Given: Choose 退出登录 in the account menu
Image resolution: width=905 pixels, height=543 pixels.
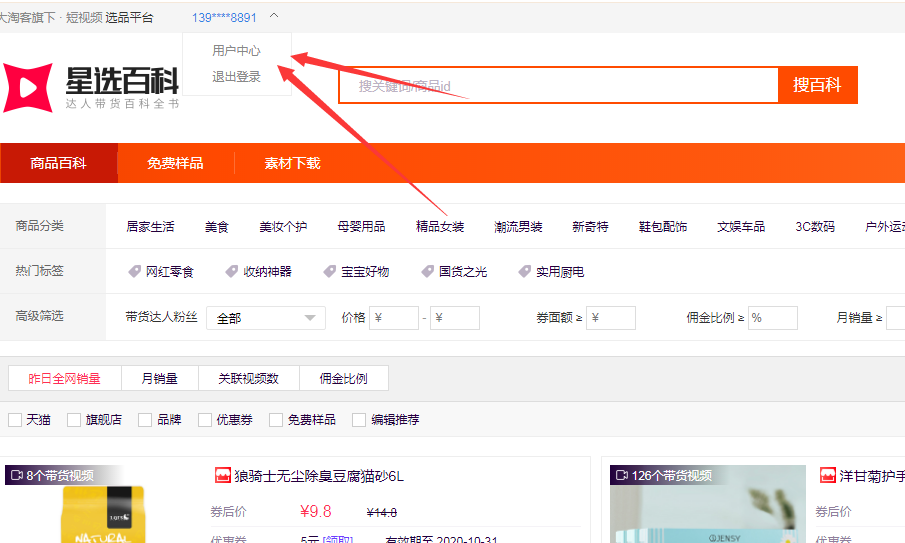Looking at the screenshot, I should (x=236, y=77).
